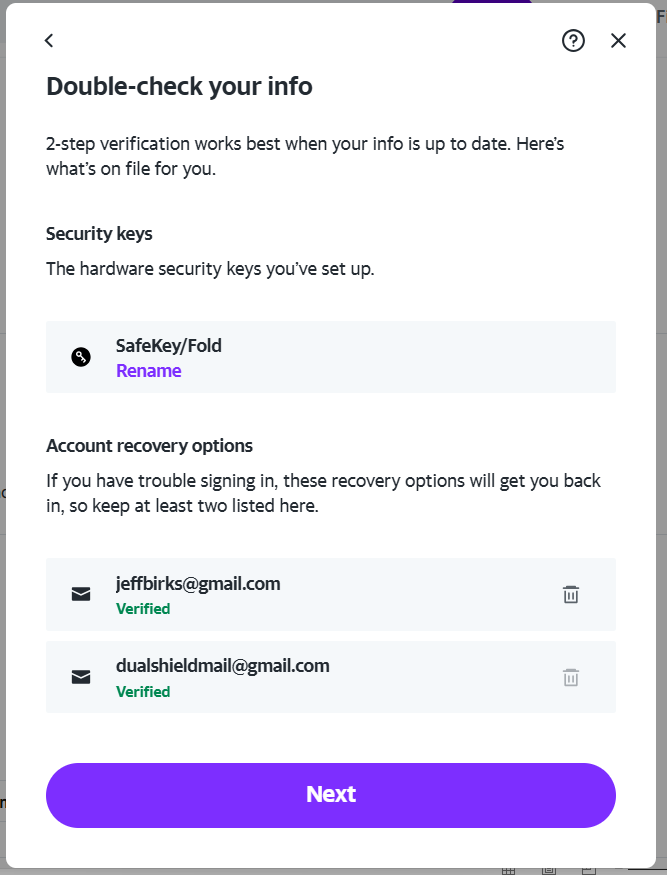The height and width of the screenshot is (875, 667).
Task: Click Verified status under jeffbirks@gmail.com
Action: (143, 609)
